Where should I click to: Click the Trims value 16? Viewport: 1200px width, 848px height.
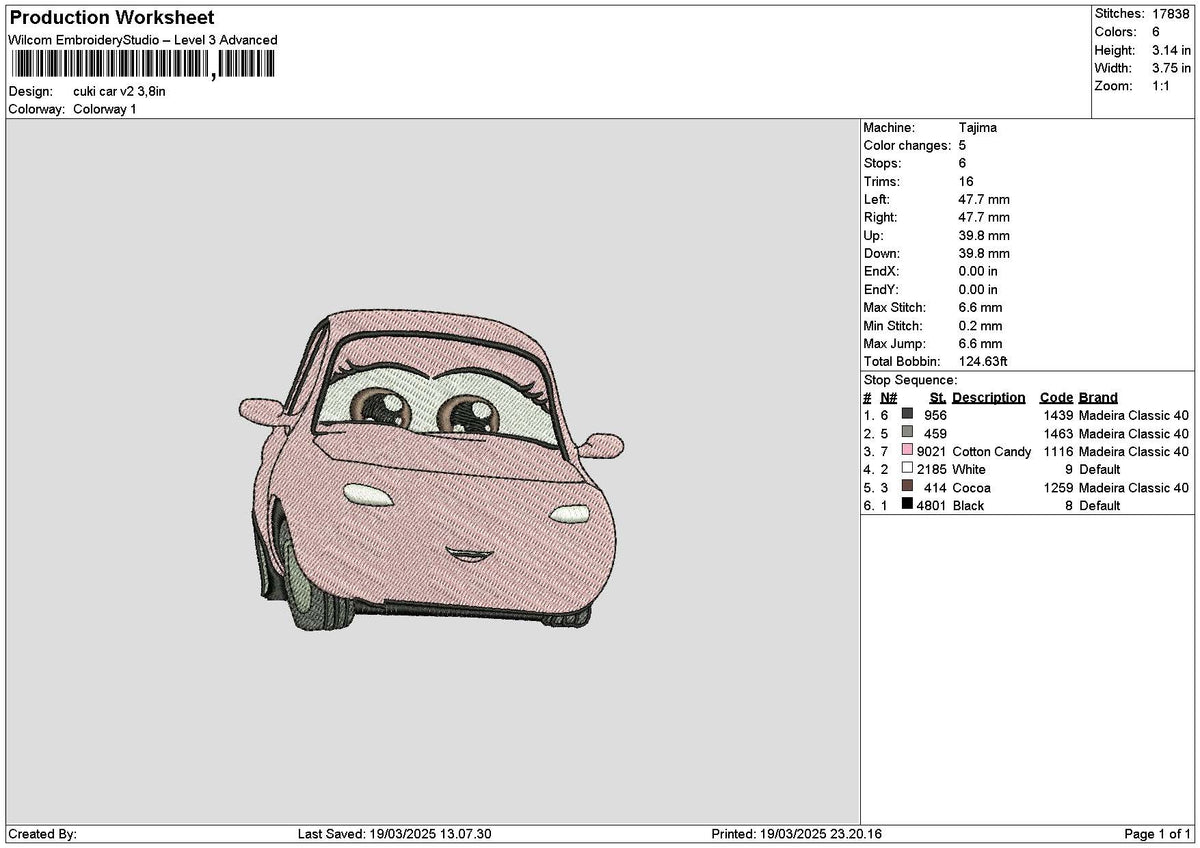point(965,181)
